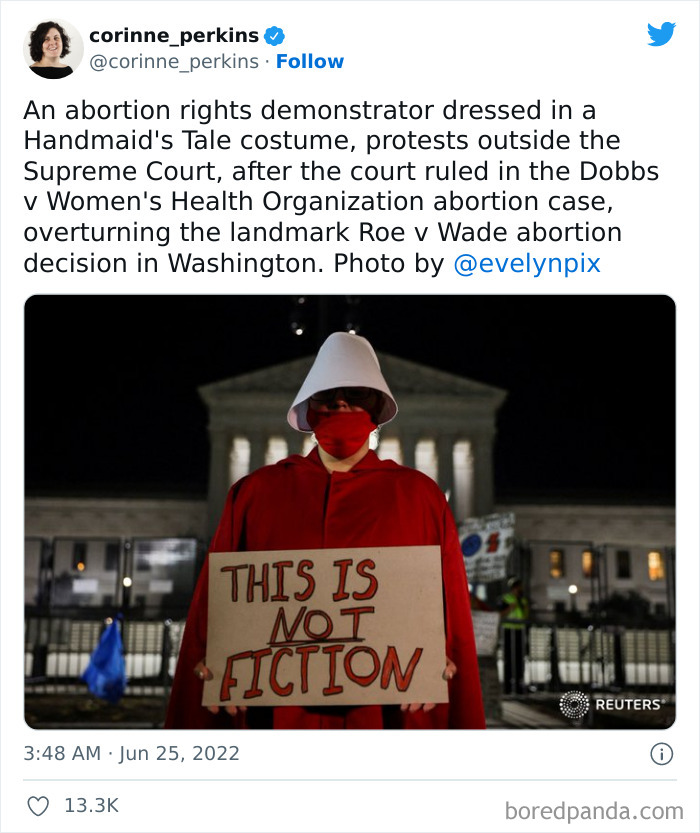Click the Twitter bird logo
Viewport: 700px width, 833px height.
click(x=659, y=35)
